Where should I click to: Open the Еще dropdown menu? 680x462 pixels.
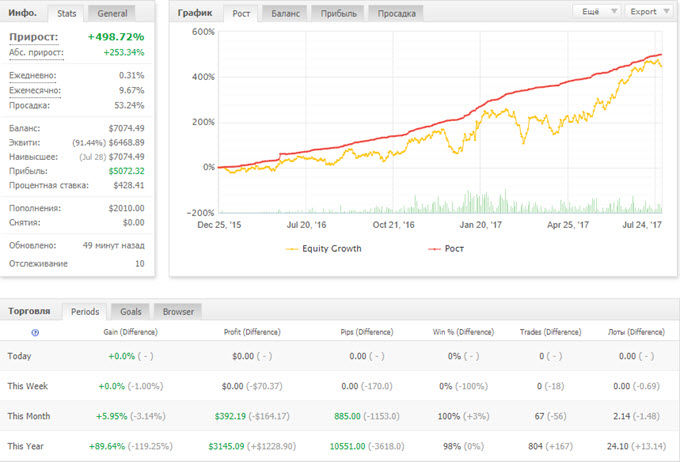click(x=597, y=11)
